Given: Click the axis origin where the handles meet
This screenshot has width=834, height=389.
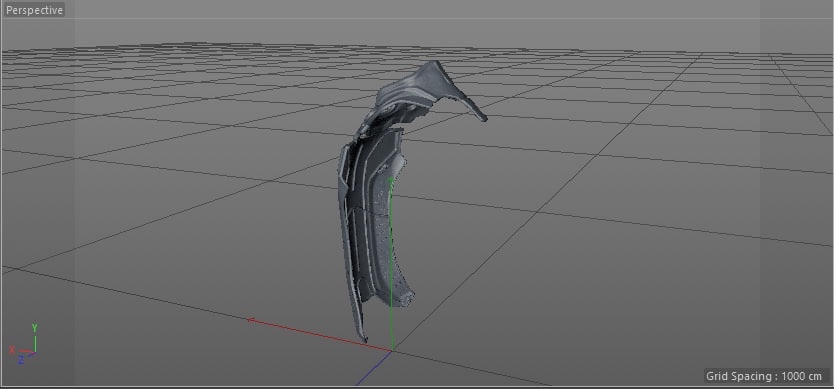Looking at the screenshot, I should [392, 350].
